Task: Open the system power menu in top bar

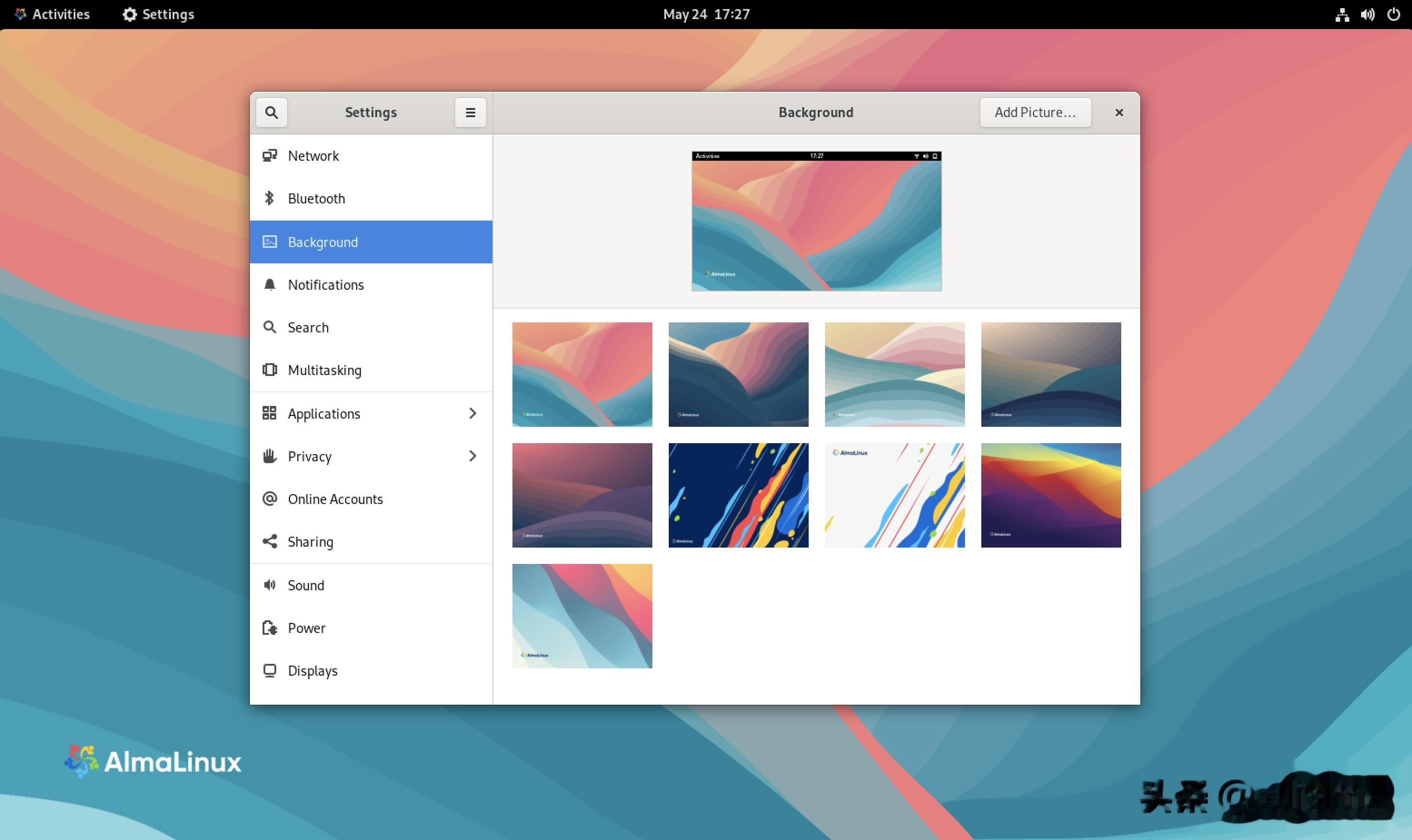Action: (x=1393, y=14)
